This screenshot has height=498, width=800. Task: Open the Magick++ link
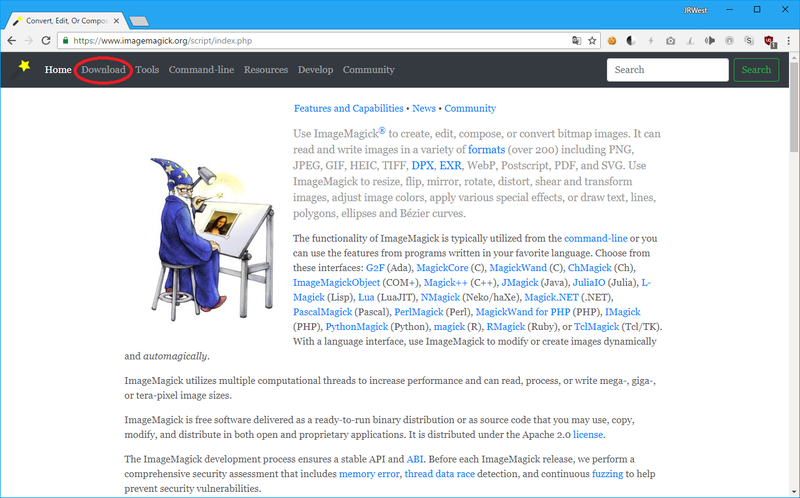[x=445, y=283]
